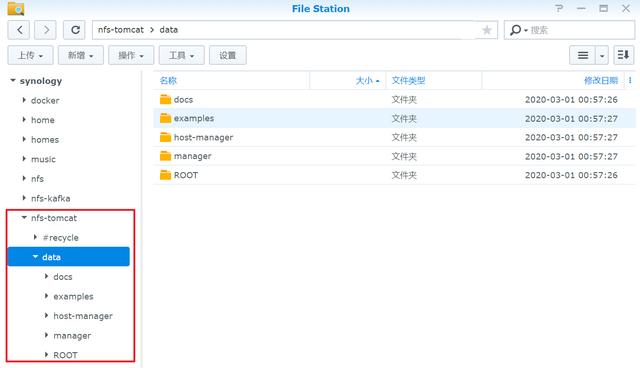Expand the #recycle folder arrow
This screenshot has height=368, width=640.
(x=36, y=237)
